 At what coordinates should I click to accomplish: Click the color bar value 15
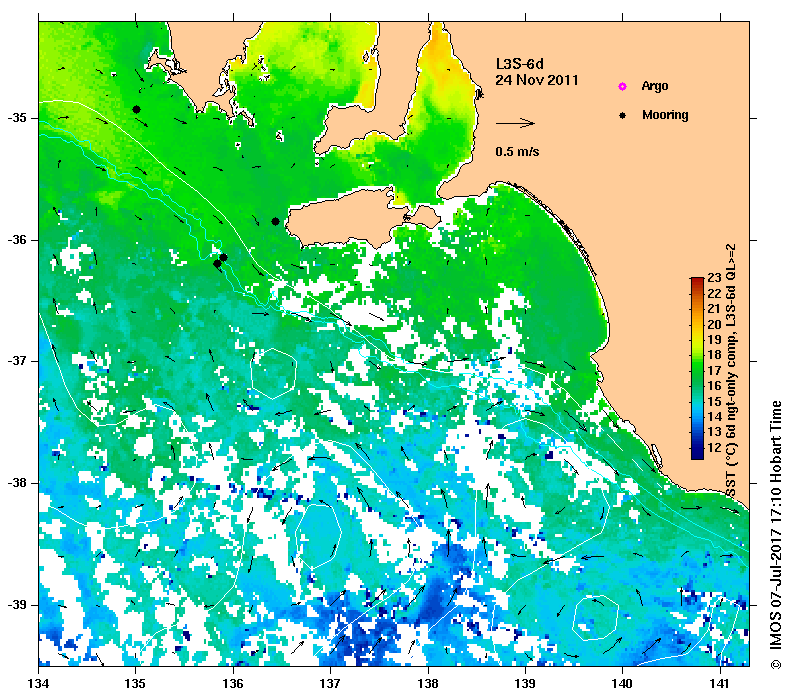[714, 401]
